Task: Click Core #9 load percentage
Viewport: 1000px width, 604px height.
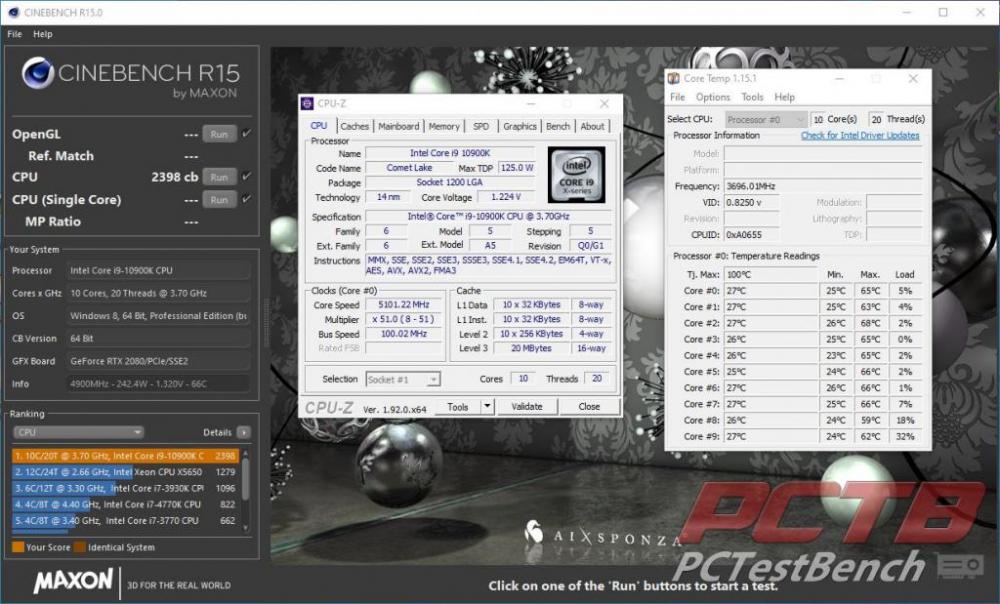Action: tap(904, 436)
